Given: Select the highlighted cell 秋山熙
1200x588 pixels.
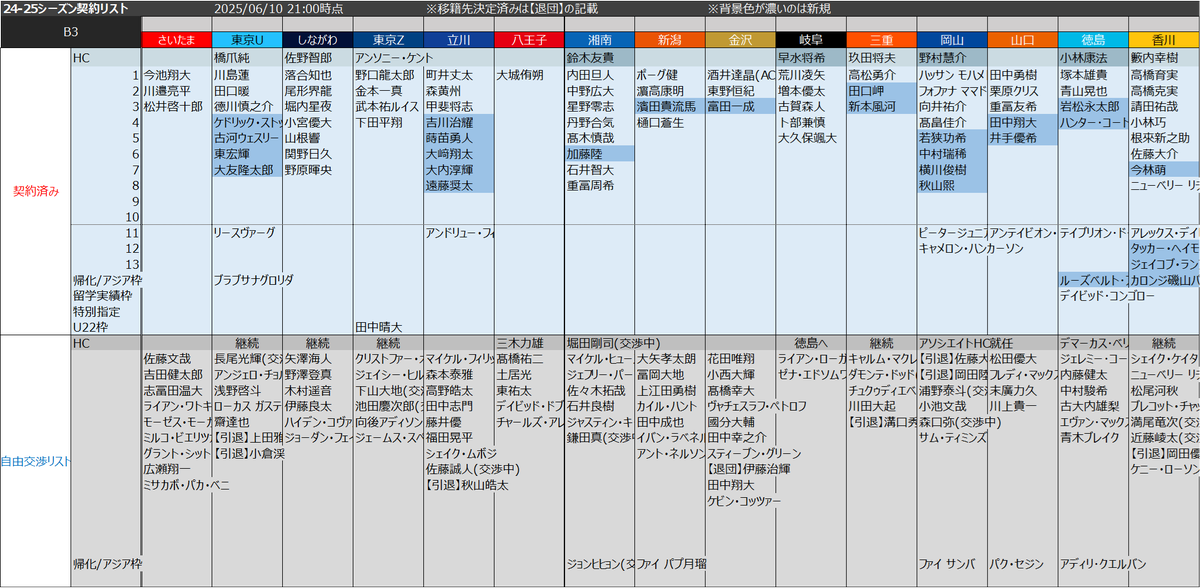Looking at the screenshot, I should click(x=952, y=185).
